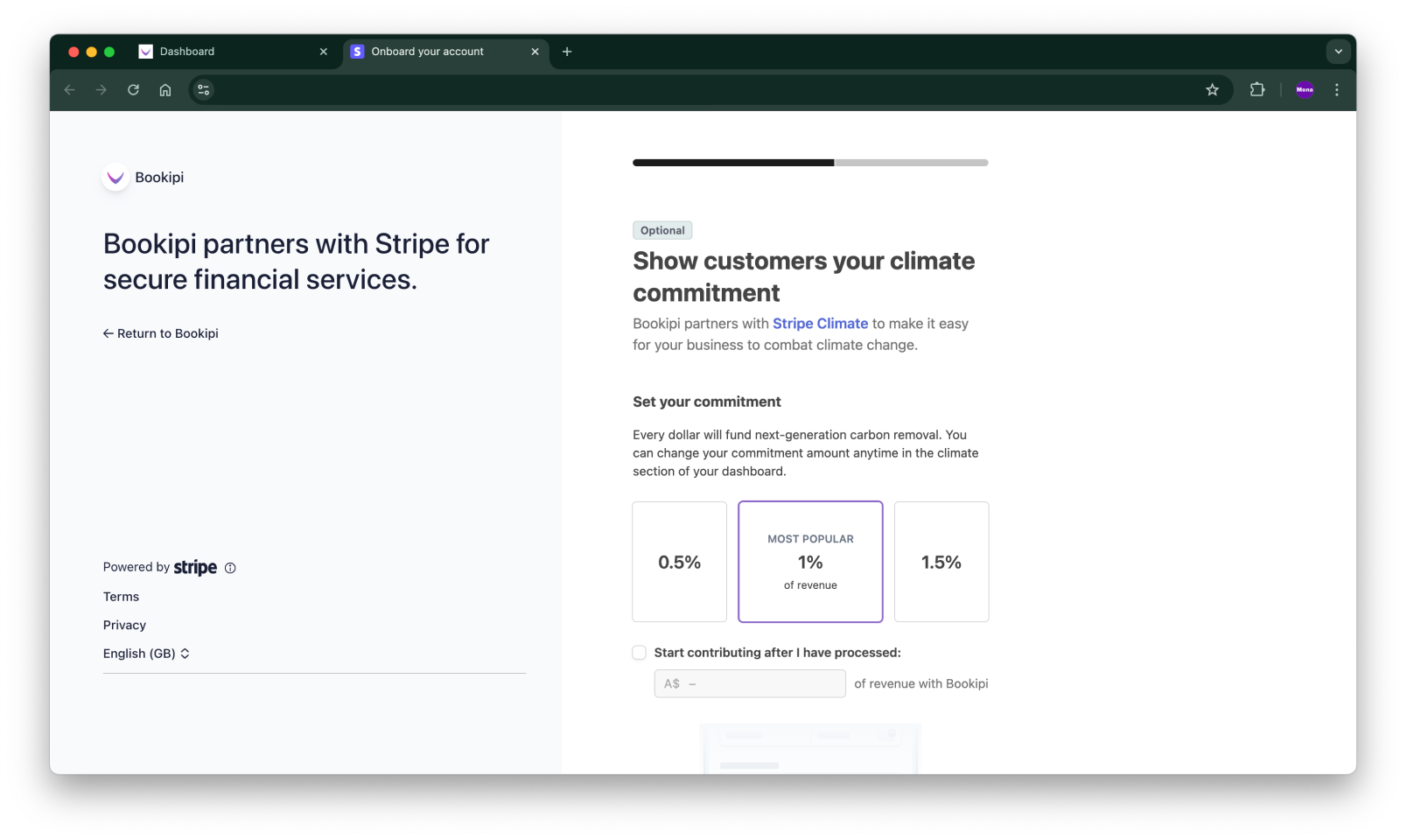Open the browser extensions icon
This screenshot has height=840, width=1407.
click(1257, 89)
